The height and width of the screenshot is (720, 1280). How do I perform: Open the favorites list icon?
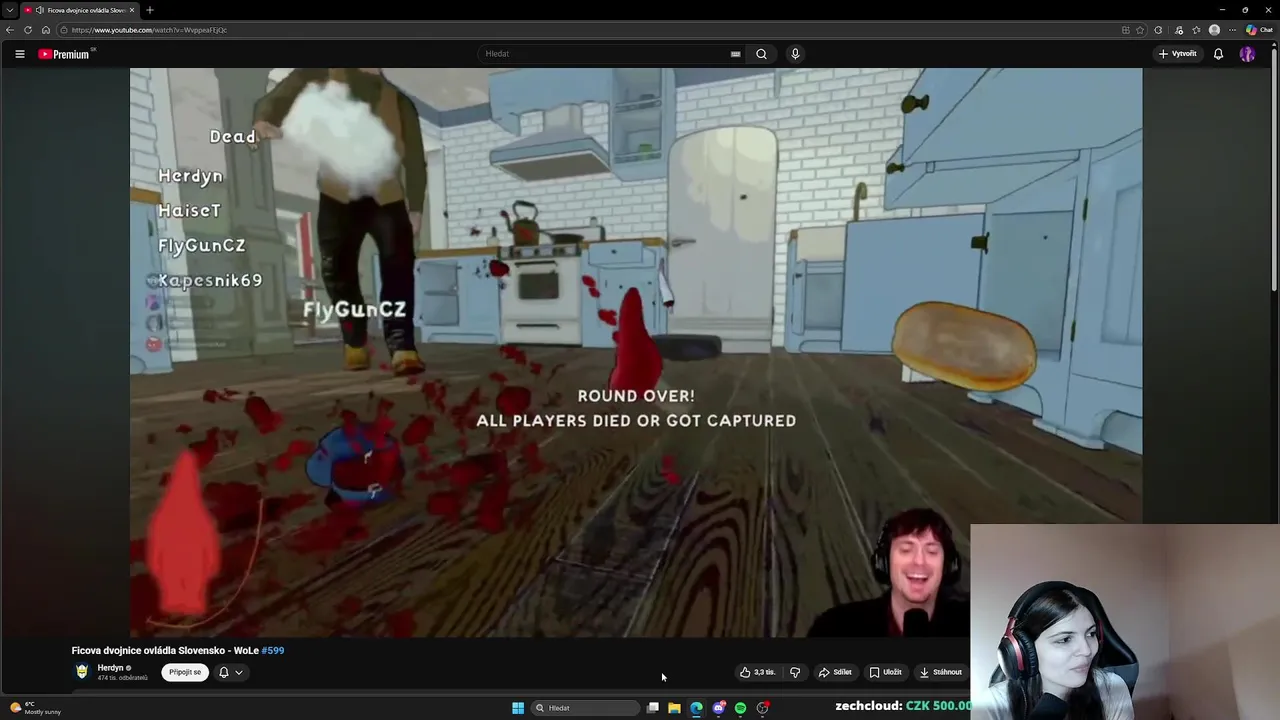(x=1196, y=30)
